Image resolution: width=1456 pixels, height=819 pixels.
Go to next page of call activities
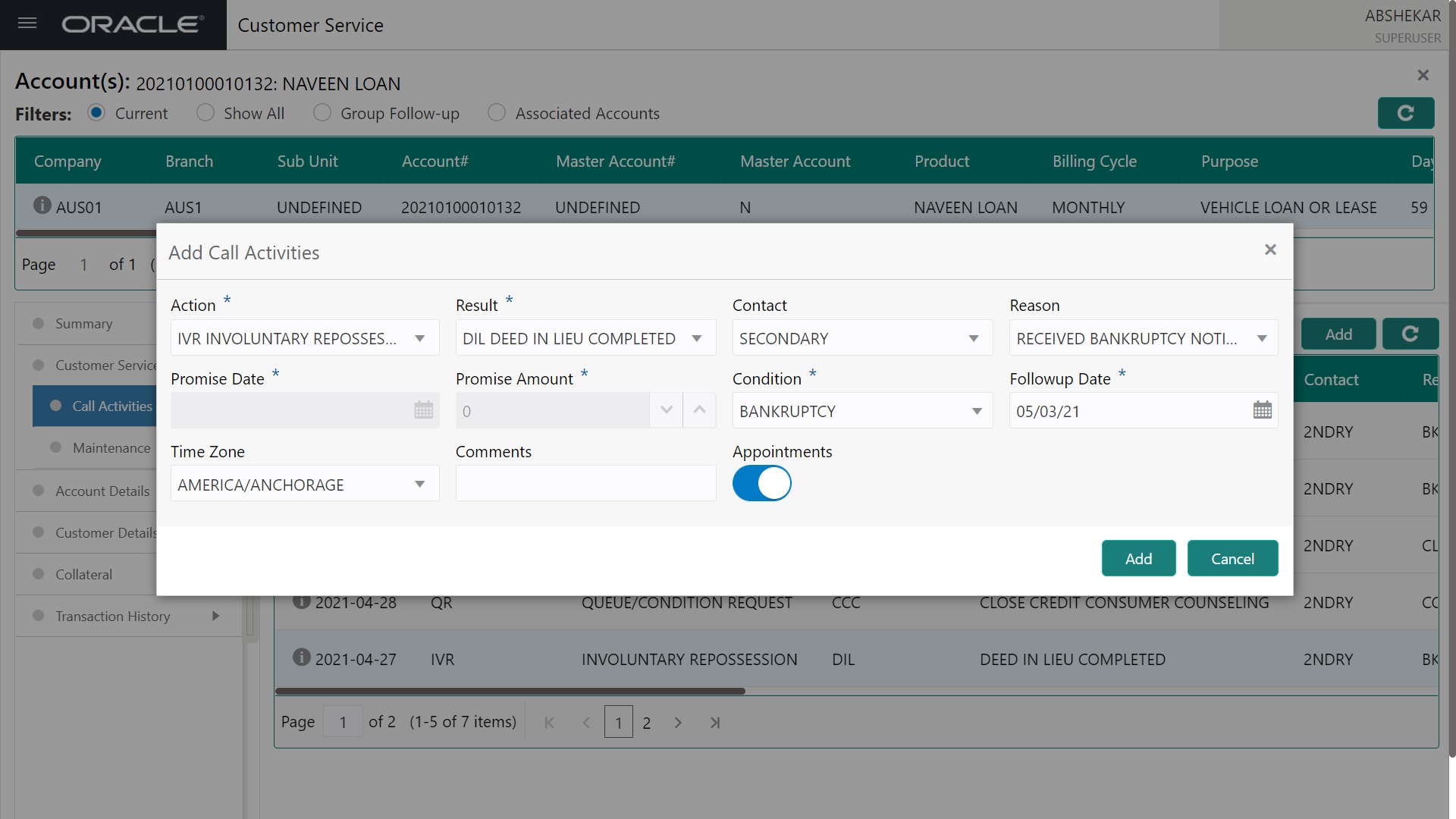pos(678,723)
